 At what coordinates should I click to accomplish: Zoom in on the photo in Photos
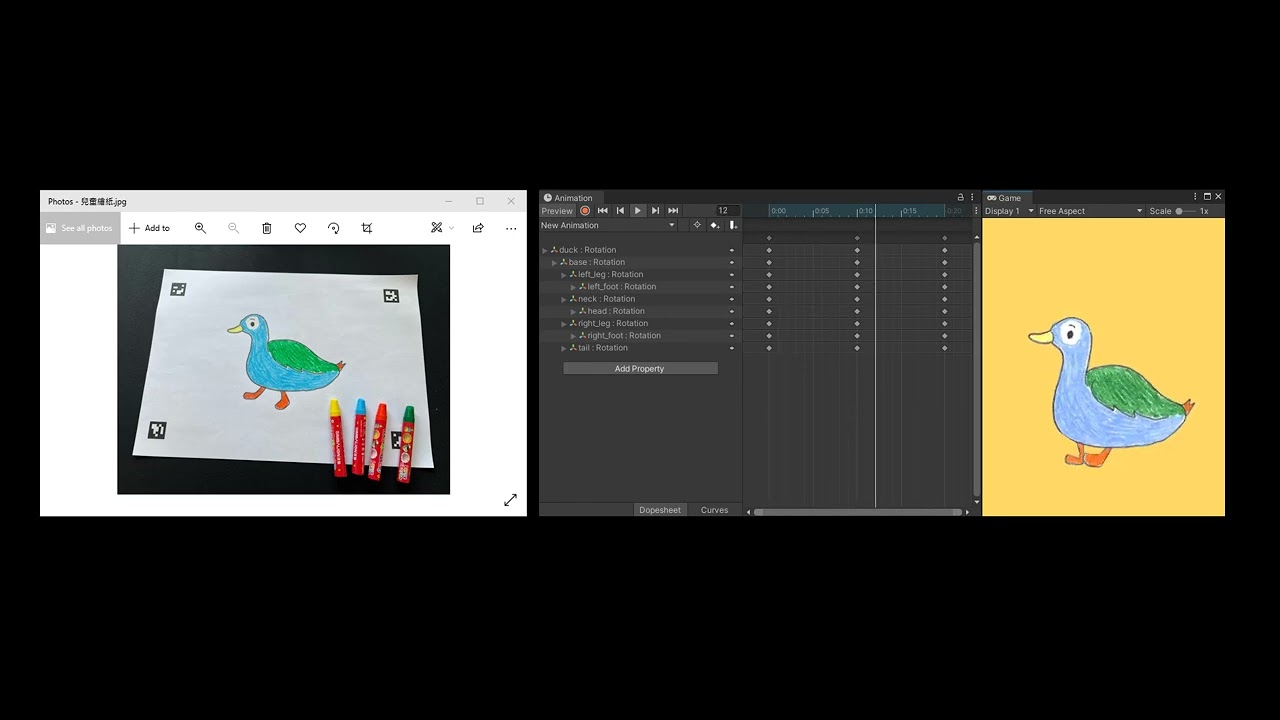pos(200,228)
